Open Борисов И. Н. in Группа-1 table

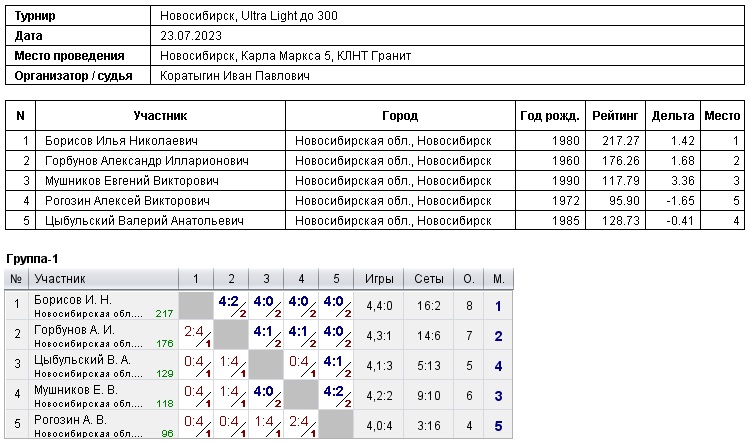pyautogui.click(x=73, y=300)
